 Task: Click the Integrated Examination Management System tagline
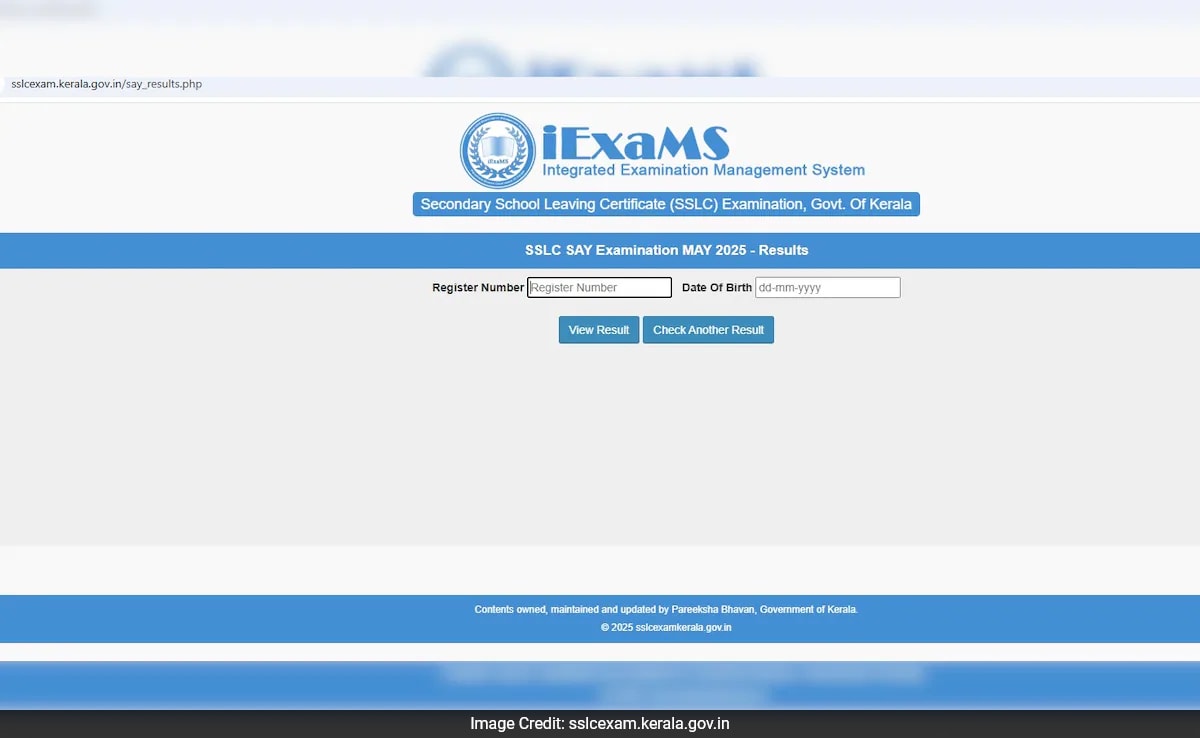(x=703, y=171)
